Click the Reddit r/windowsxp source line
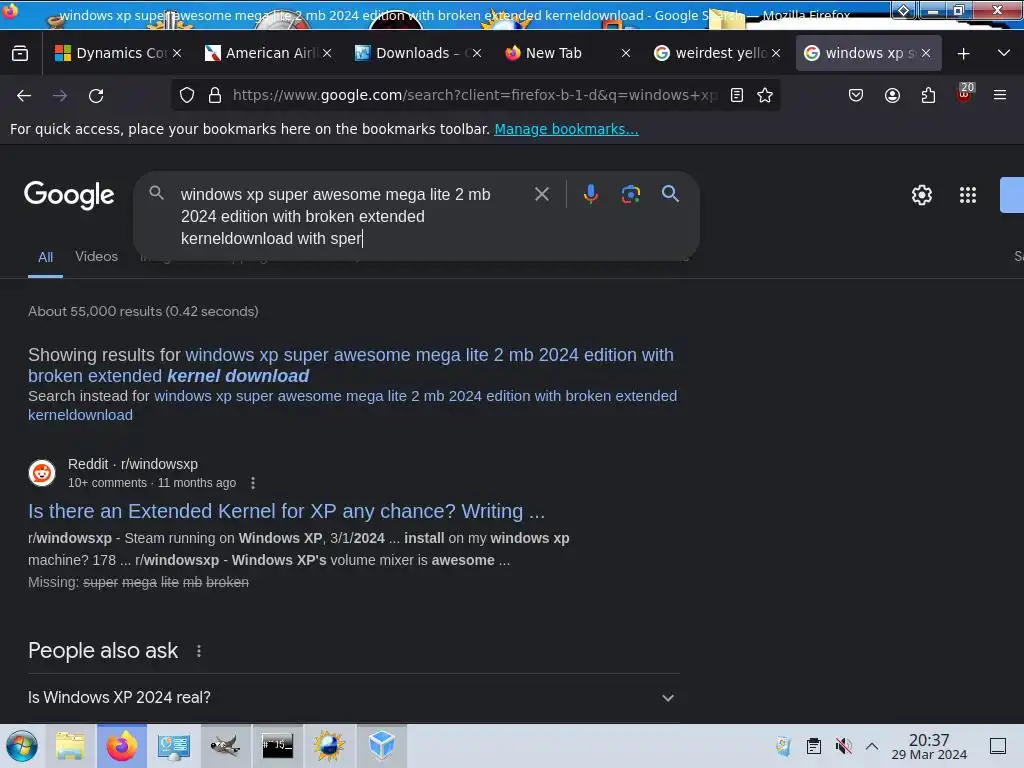The width and height of the screenshot is (1024, 768). coord(133,464)
